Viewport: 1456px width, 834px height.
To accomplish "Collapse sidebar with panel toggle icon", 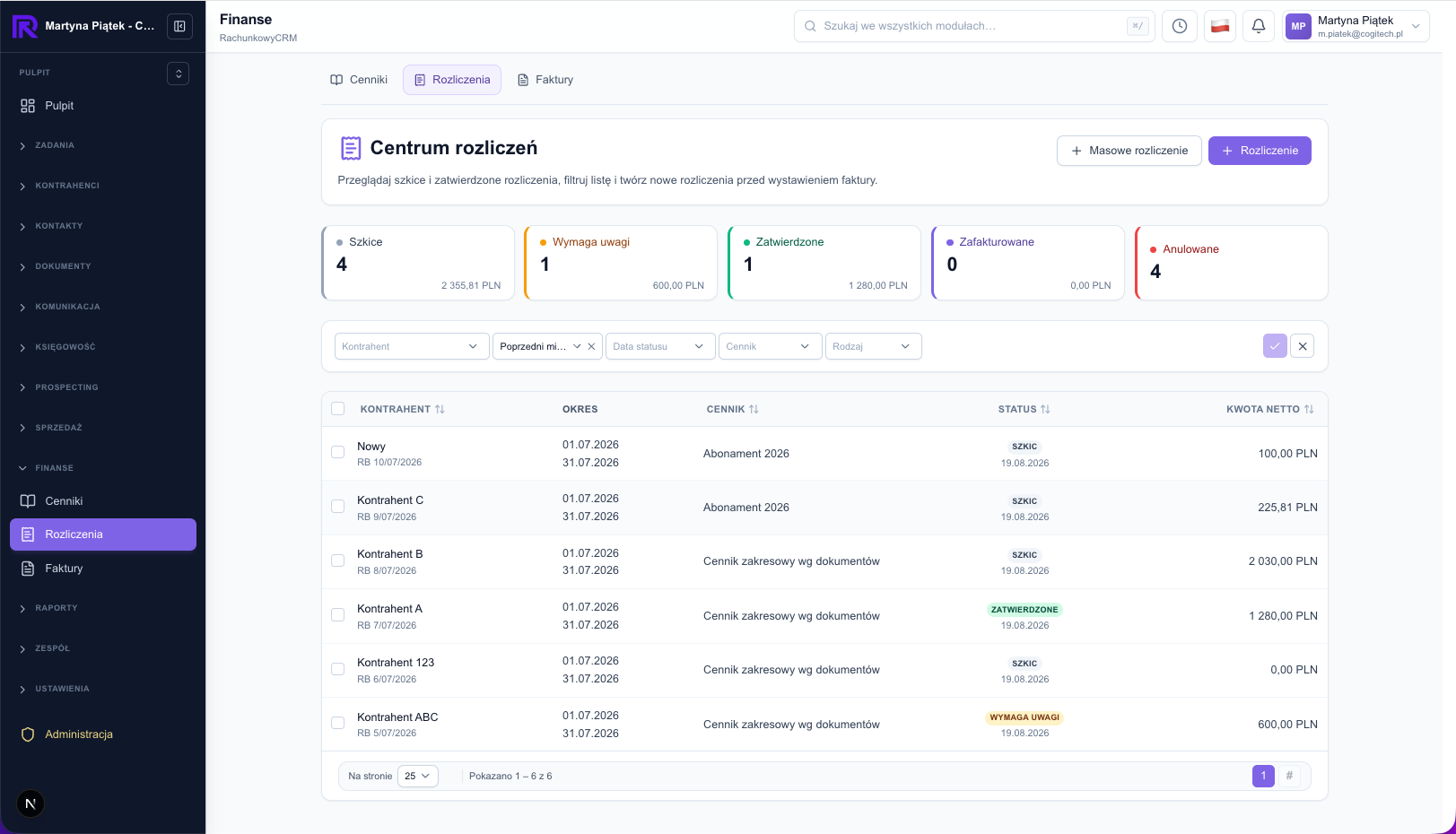I will pos(179,26).
